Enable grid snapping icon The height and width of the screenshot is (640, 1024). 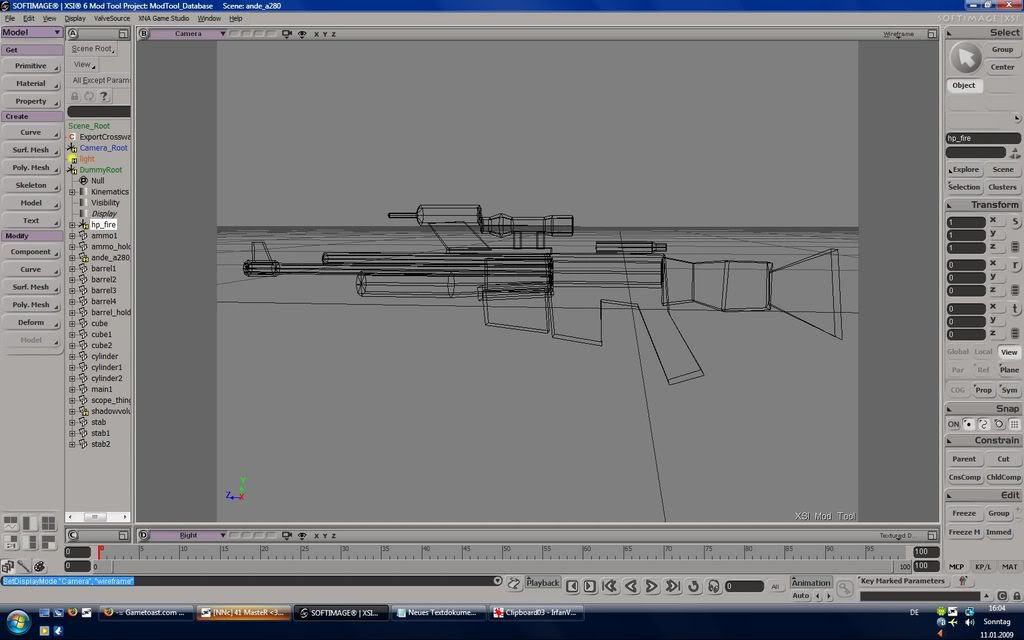pyautogui.click(x=1014, y=424)
